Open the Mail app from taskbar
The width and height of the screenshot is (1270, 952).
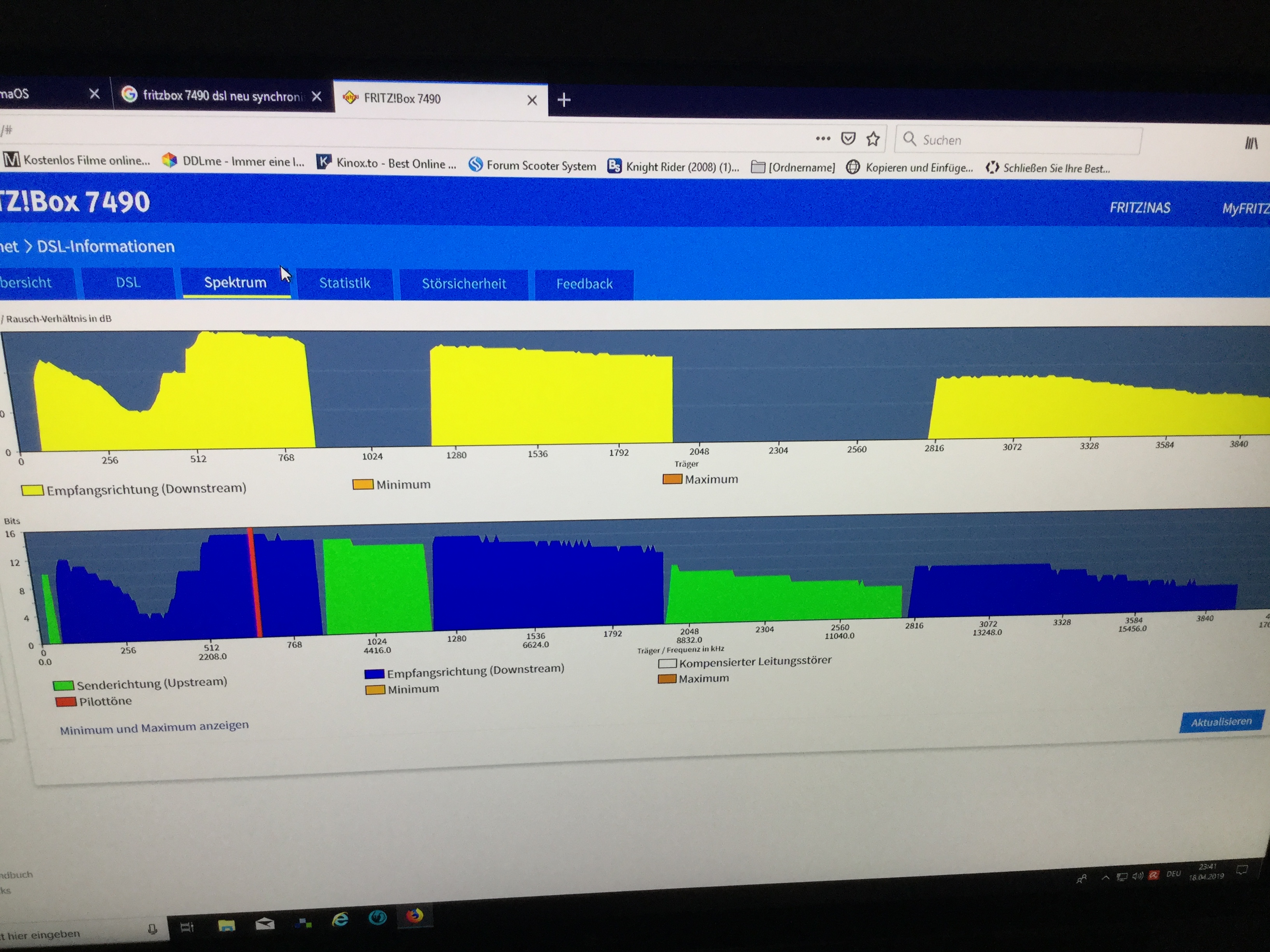tap(265, 924)
